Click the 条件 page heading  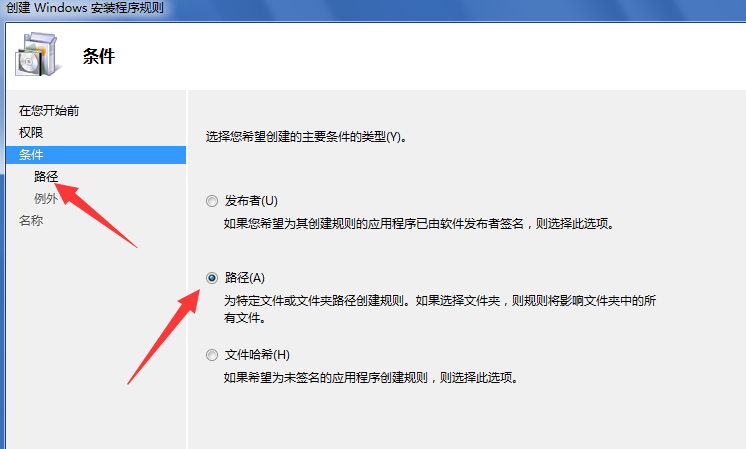(98, 56)
